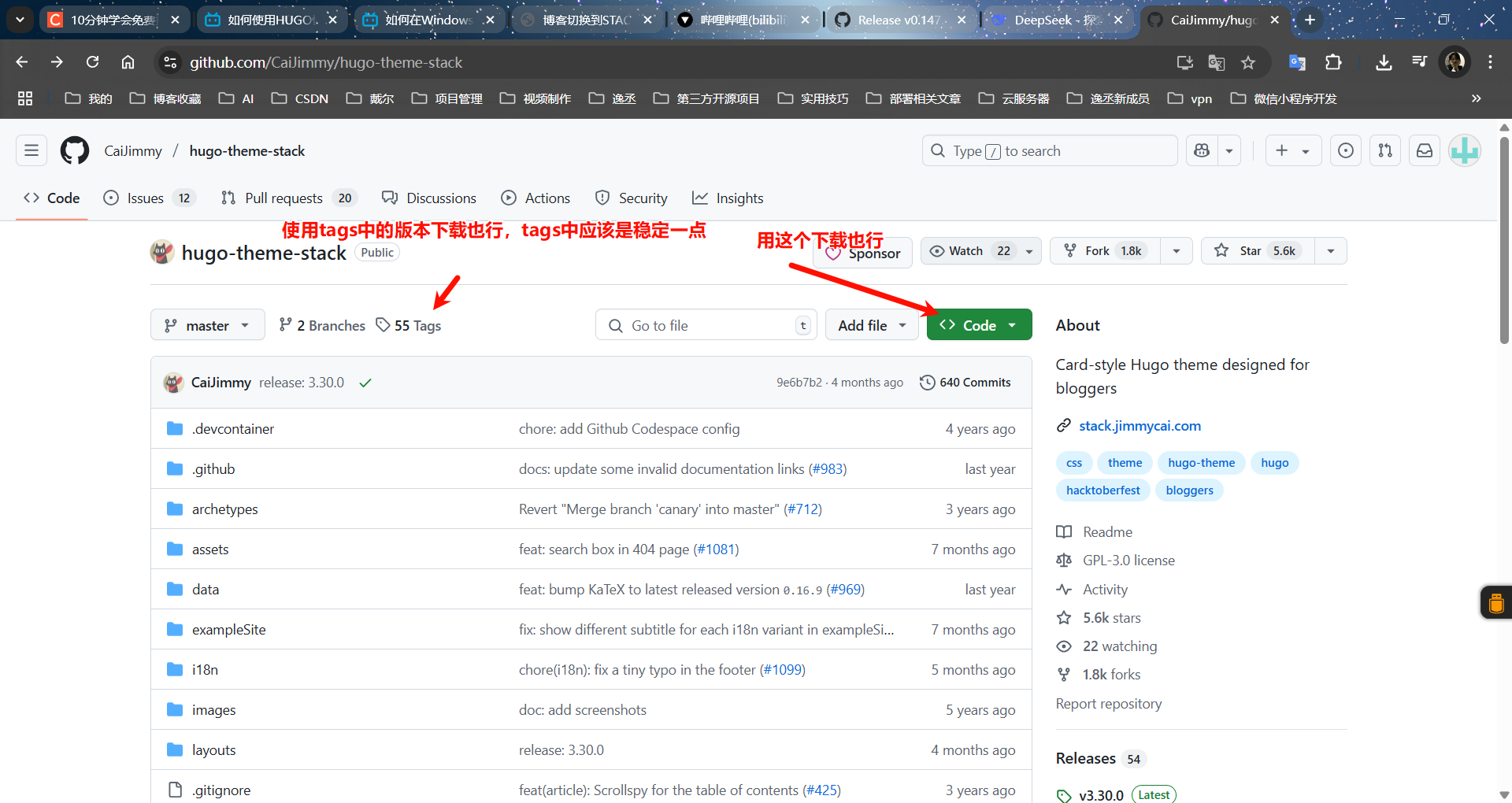Switch to the Issues tab
1512x803 pixels.
[x=150, y=198]
